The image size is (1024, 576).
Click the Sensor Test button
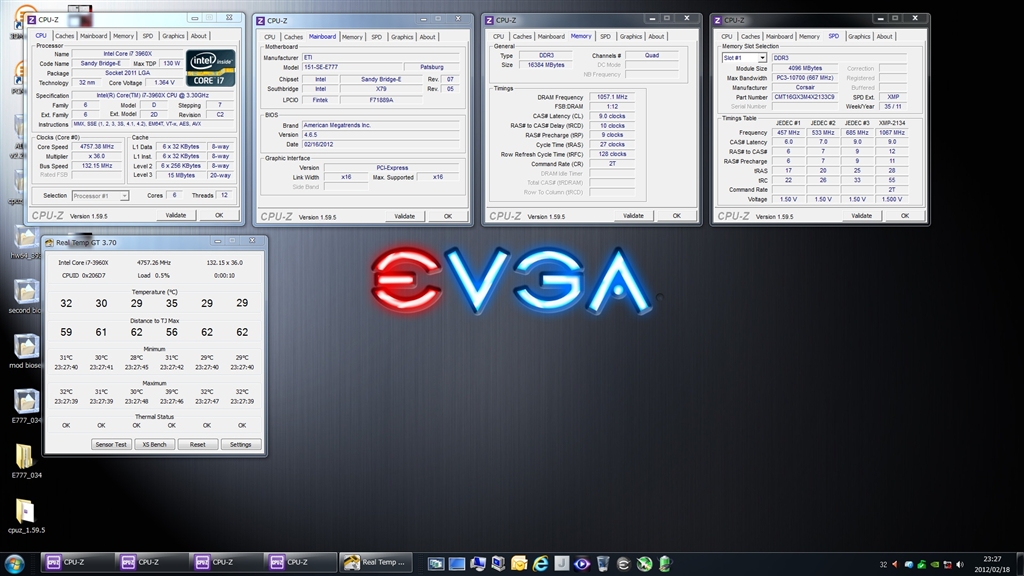point(110,444)
